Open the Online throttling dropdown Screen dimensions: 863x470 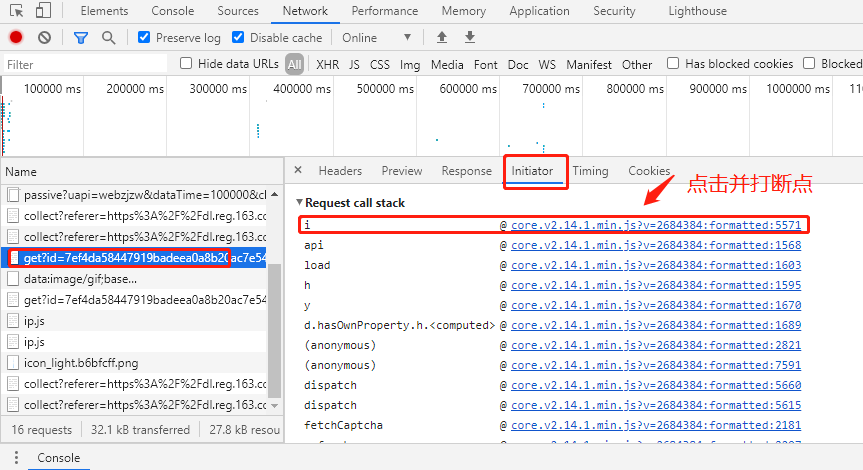pyautogui.click(x=376, y=37)
